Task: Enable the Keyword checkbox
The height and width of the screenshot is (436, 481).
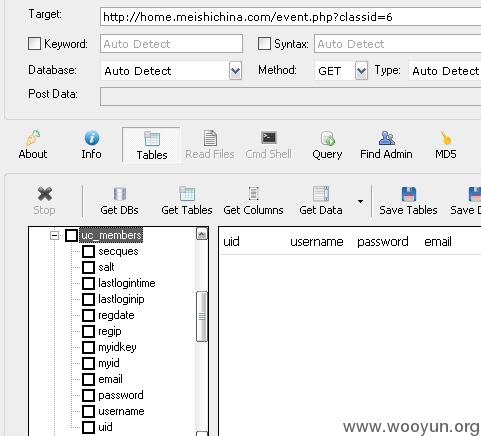Action: 34,44
